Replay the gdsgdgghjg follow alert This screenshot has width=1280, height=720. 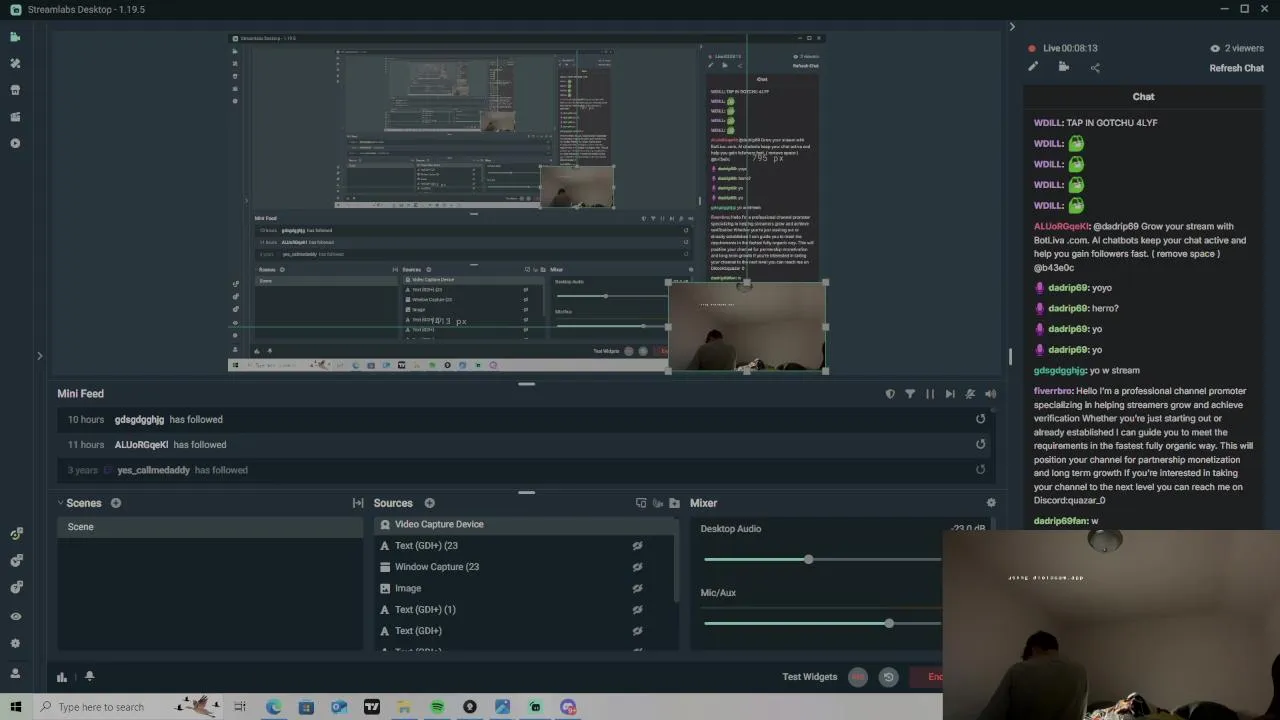click(x=980, y=419)
